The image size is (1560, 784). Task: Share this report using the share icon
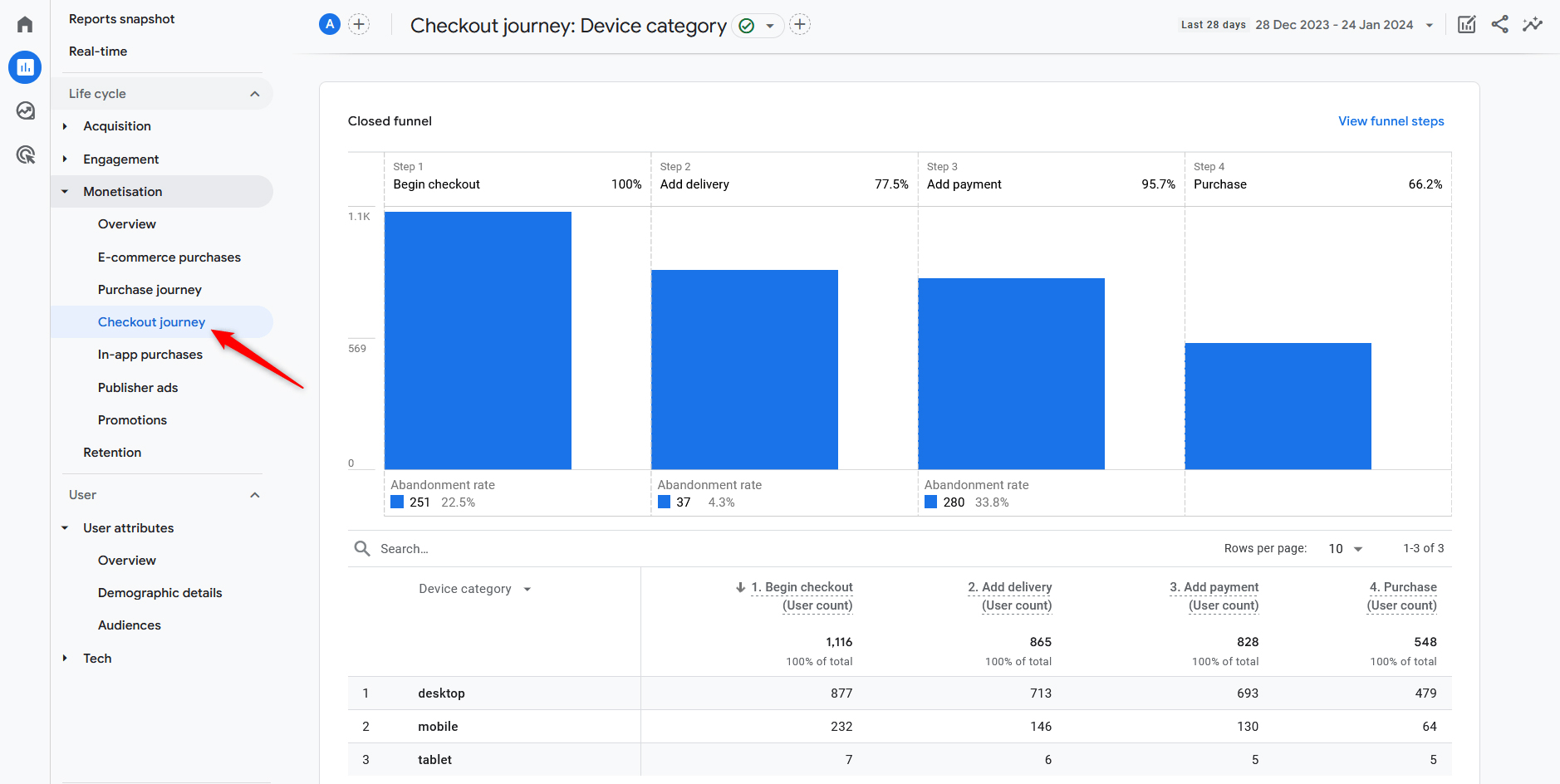(1499, 24)
